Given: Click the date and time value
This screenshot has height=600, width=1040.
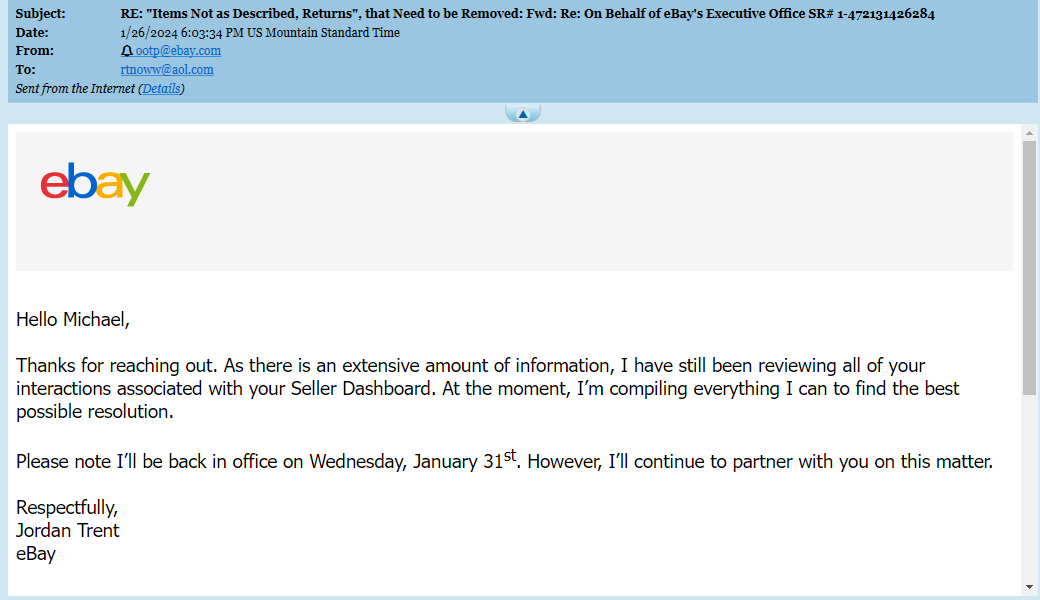Looking at the screenshot, I should [x=260, y=32].
